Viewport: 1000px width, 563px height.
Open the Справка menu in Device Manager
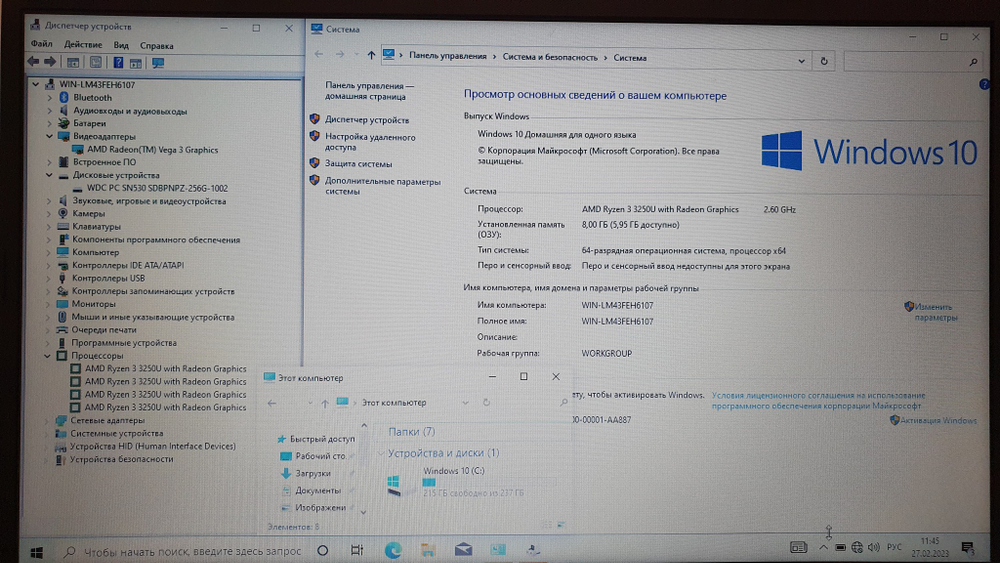156,46
